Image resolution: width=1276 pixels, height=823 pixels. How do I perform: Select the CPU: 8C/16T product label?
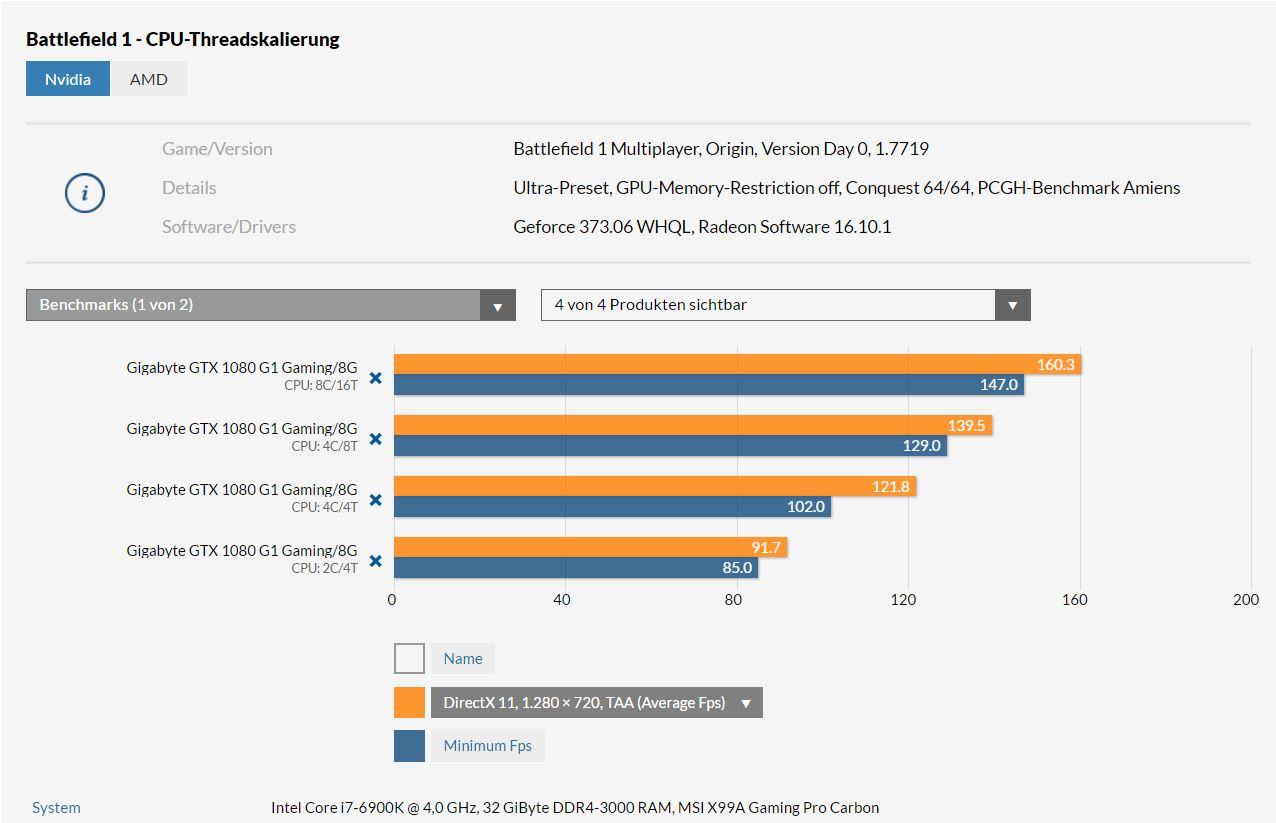[320, 385]
